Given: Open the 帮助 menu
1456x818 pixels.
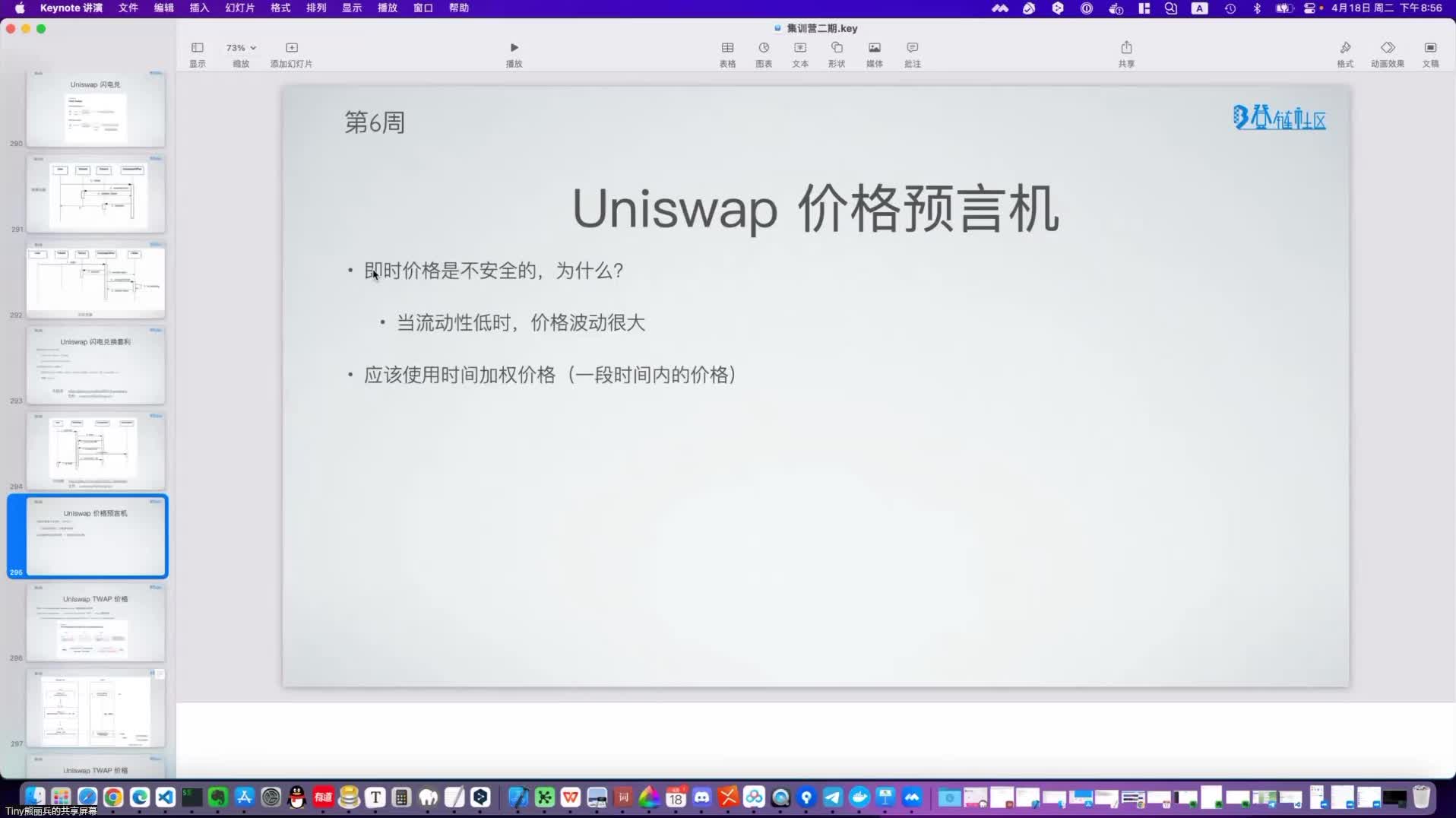Looking at the screenshot, I should (x=459, y=8).
